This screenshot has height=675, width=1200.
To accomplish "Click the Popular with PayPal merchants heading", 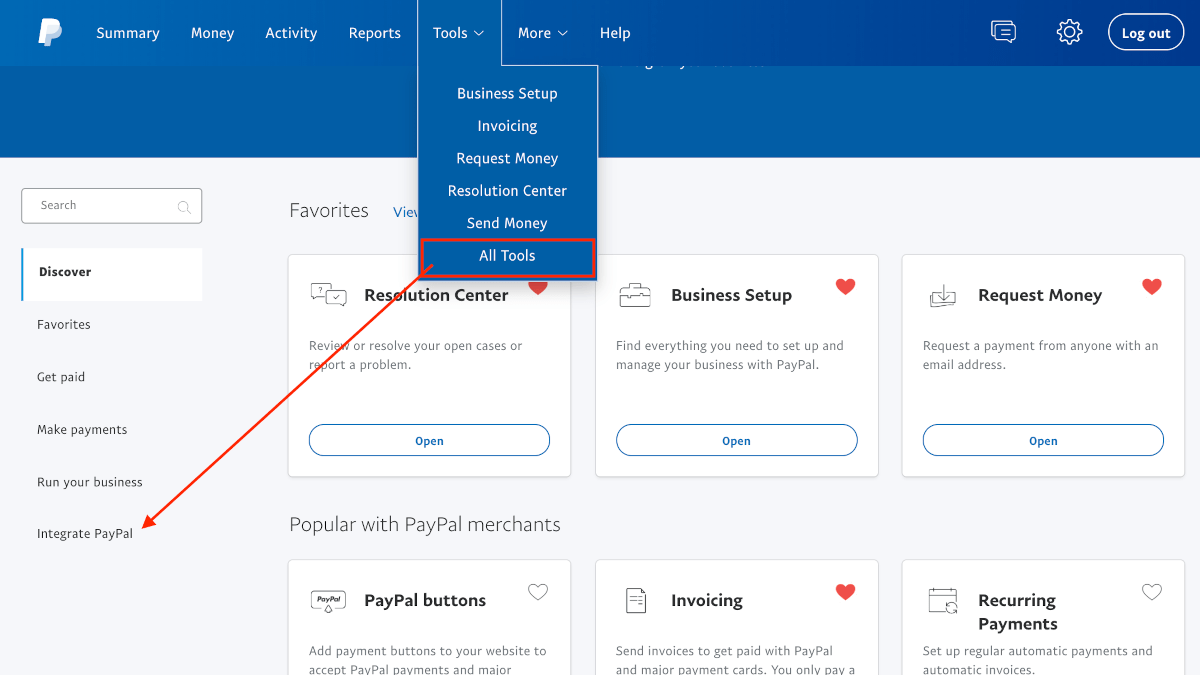I will click(x=425, y=525).
